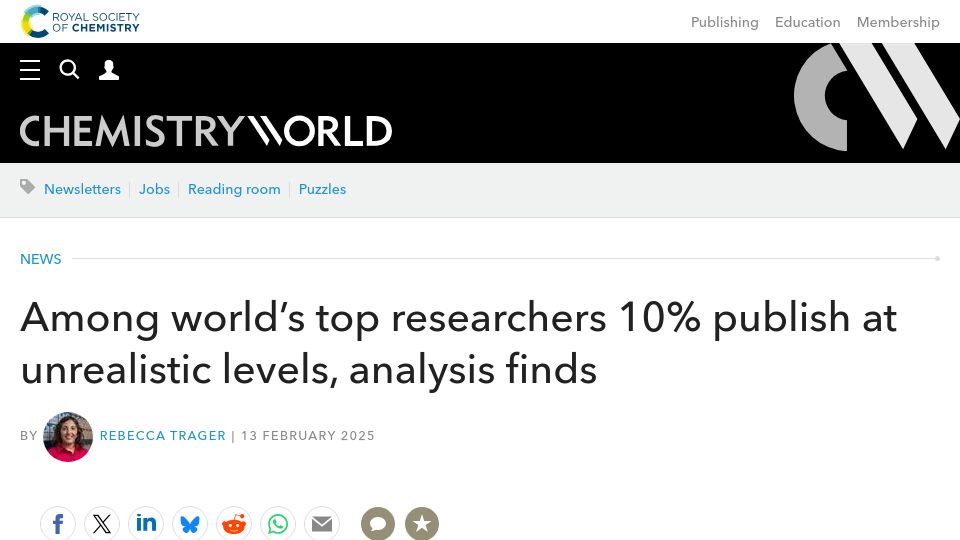Open the hamburger navigation menu
The height and width of the screenshot is (540, 960).
(30, 70)
